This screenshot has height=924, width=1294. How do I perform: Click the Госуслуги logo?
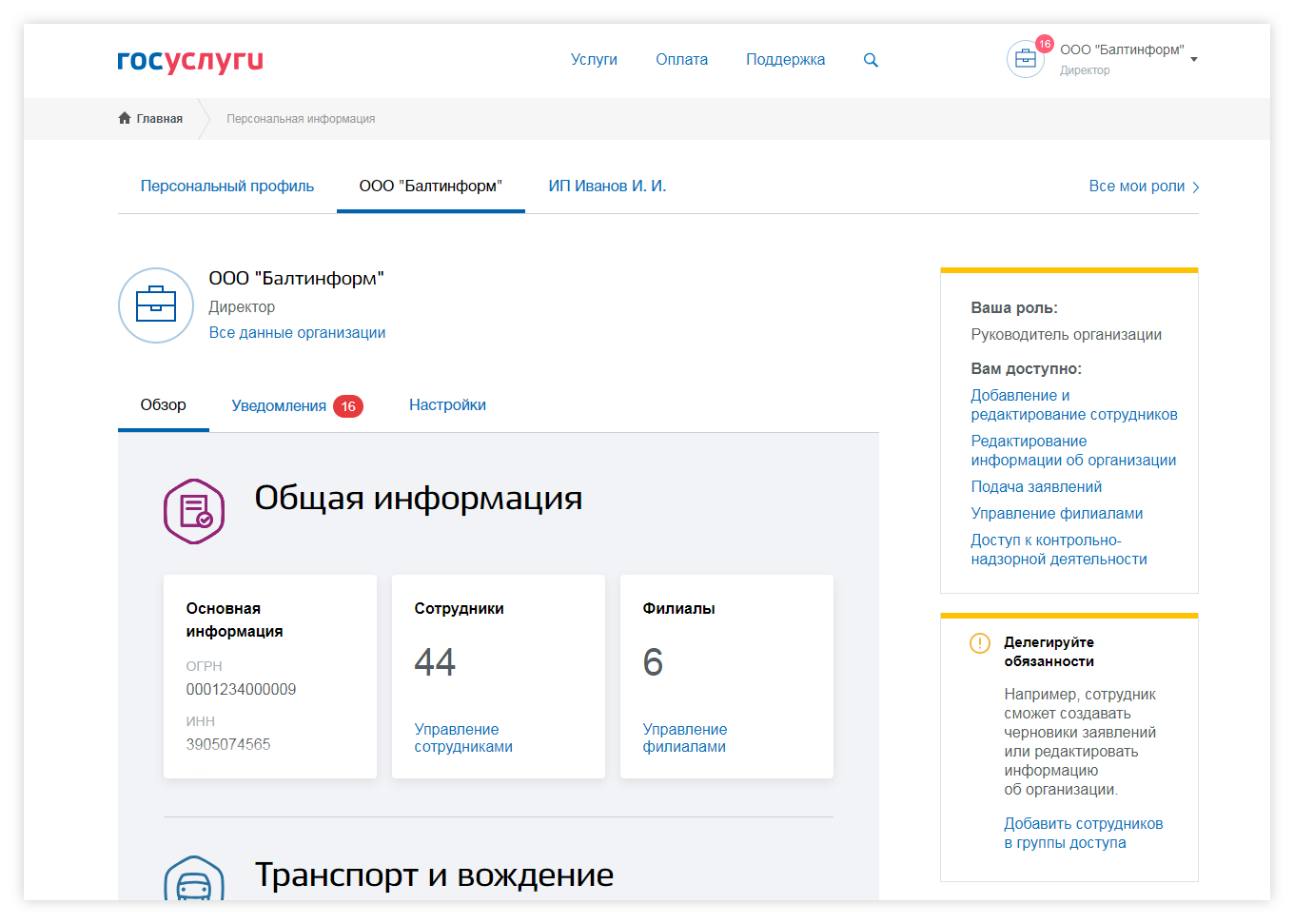click(x=190, y=61)
